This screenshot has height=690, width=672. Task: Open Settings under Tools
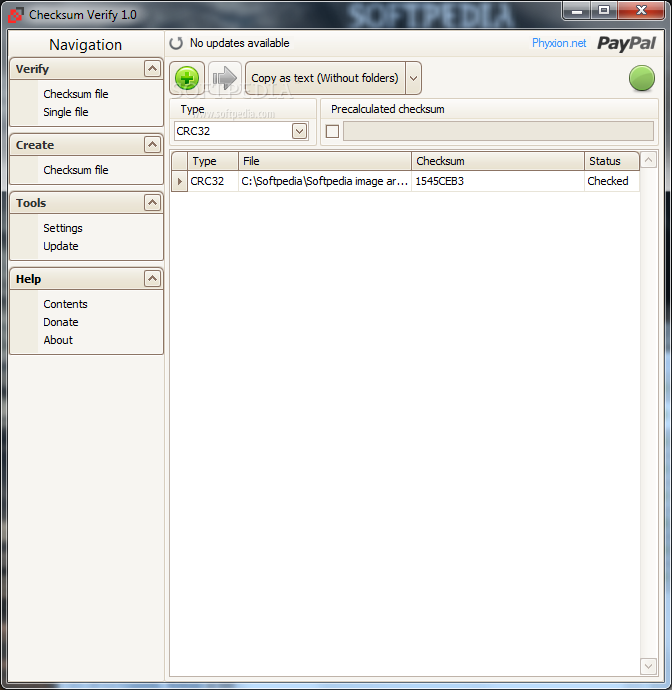click(63, 228)
